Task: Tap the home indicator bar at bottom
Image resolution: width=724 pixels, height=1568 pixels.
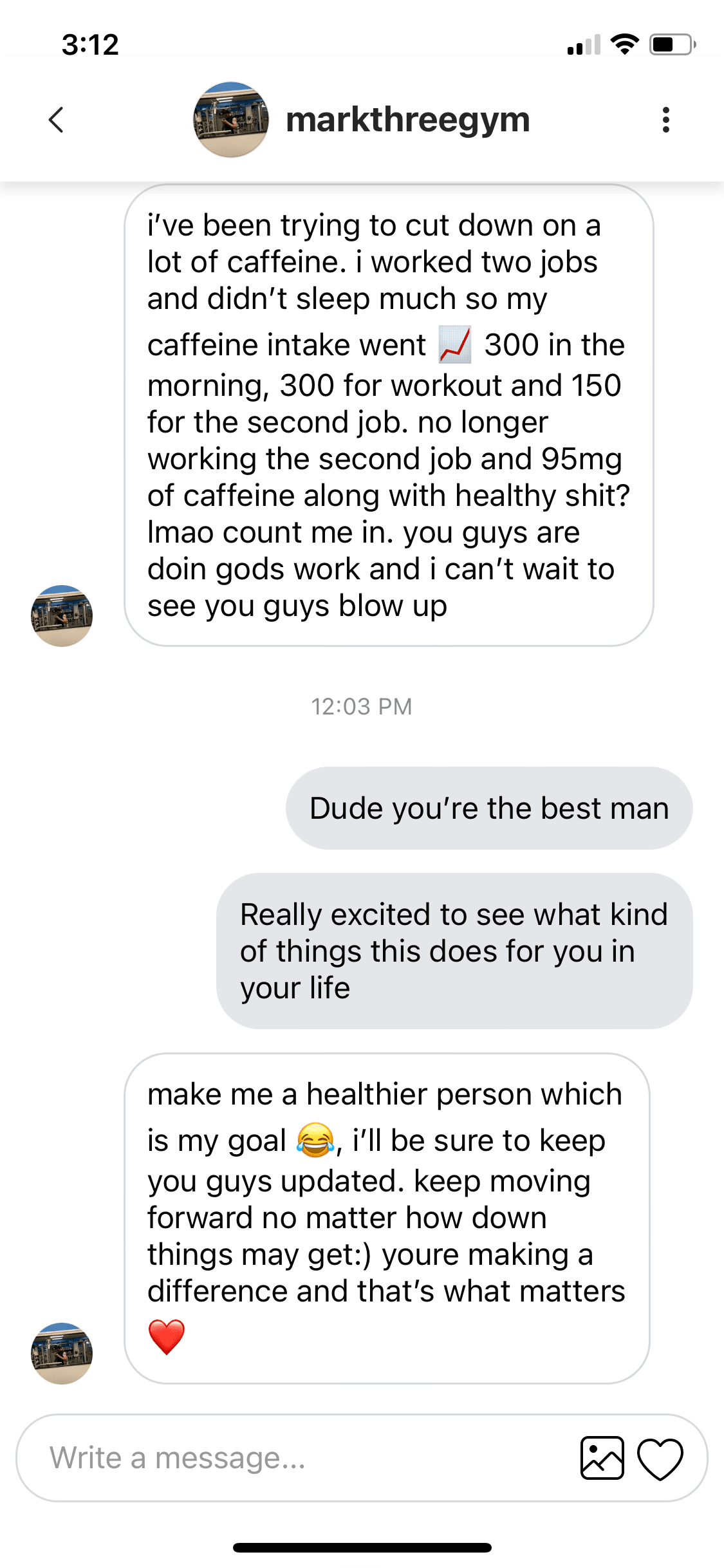Action: [362, 1547]
